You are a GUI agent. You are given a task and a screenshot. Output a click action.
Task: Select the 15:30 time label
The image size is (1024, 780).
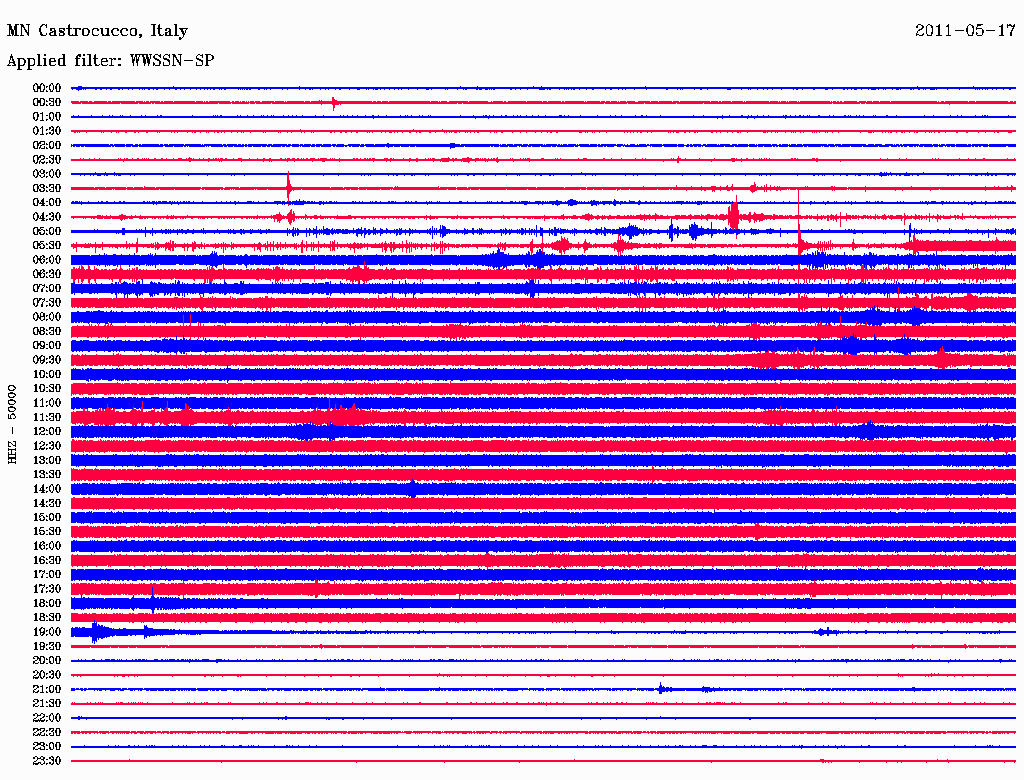(47, 531)
